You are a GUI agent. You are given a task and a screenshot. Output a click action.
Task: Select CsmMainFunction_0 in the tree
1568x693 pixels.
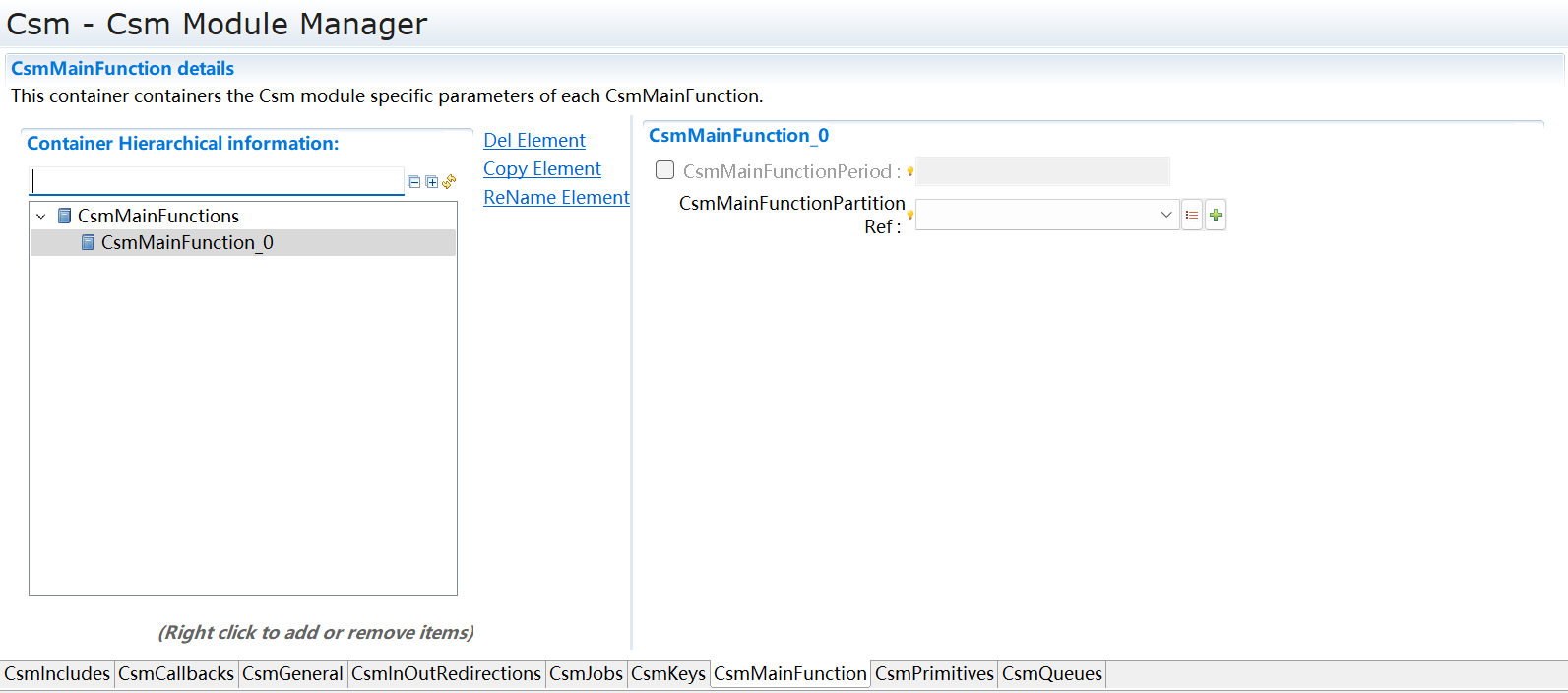pos(186,242)
